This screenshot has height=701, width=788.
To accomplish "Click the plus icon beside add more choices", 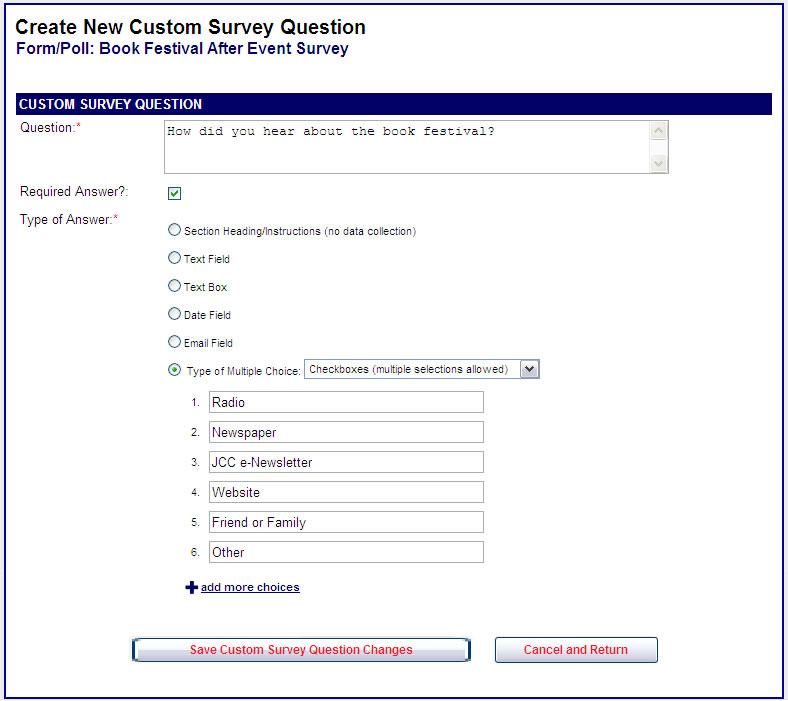I will coord(191,588).
